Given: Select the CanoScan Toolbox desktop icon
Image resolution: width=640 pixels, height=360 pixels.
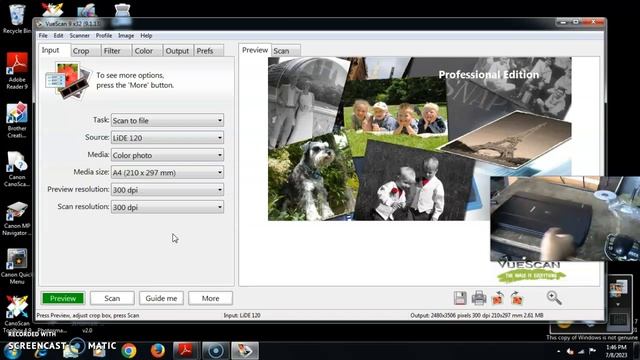Looking at the screenshot, I should pos(17,314).
